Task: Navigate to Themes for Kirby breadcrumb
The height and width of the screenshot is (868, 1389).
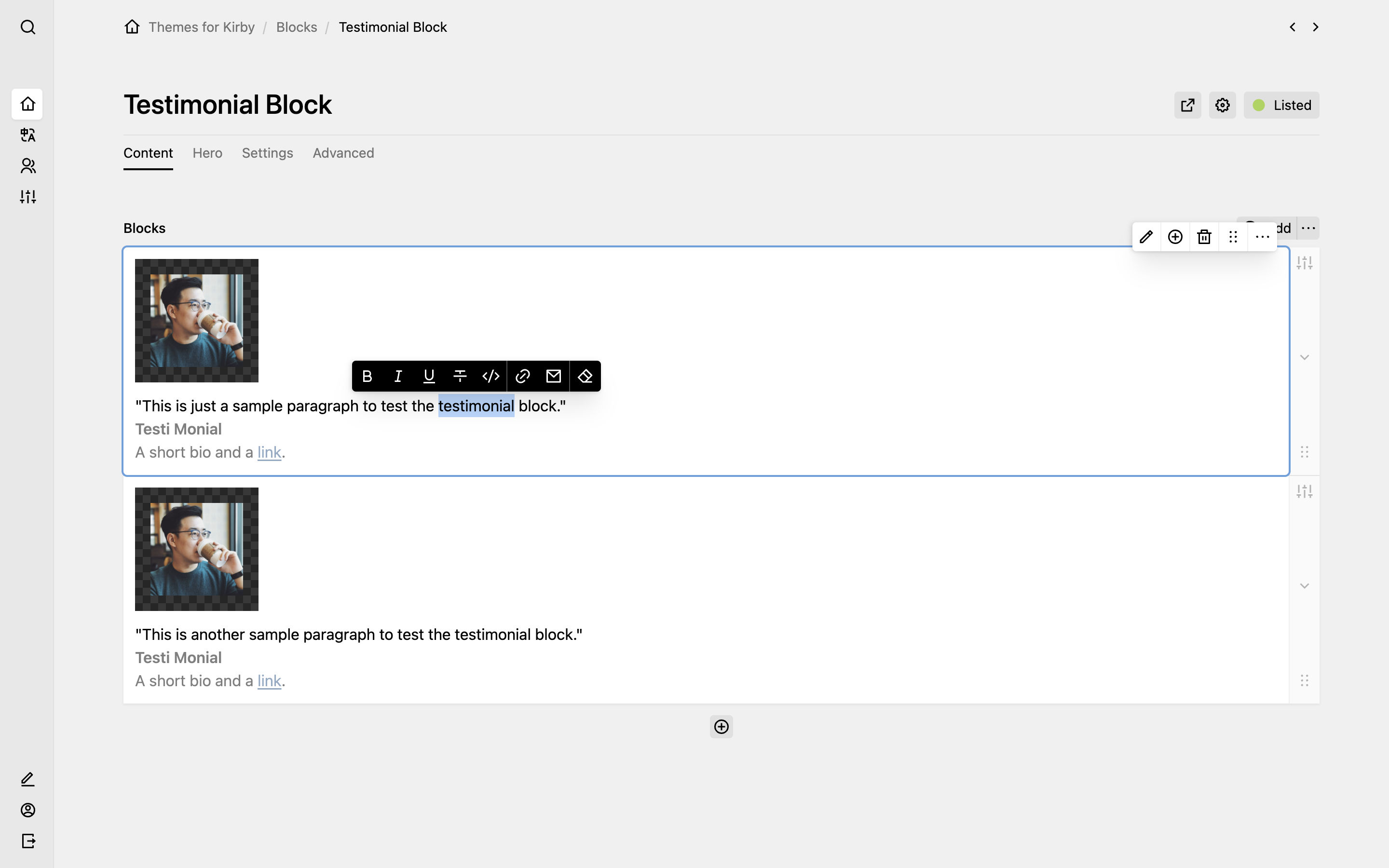Action: (202, 27)
